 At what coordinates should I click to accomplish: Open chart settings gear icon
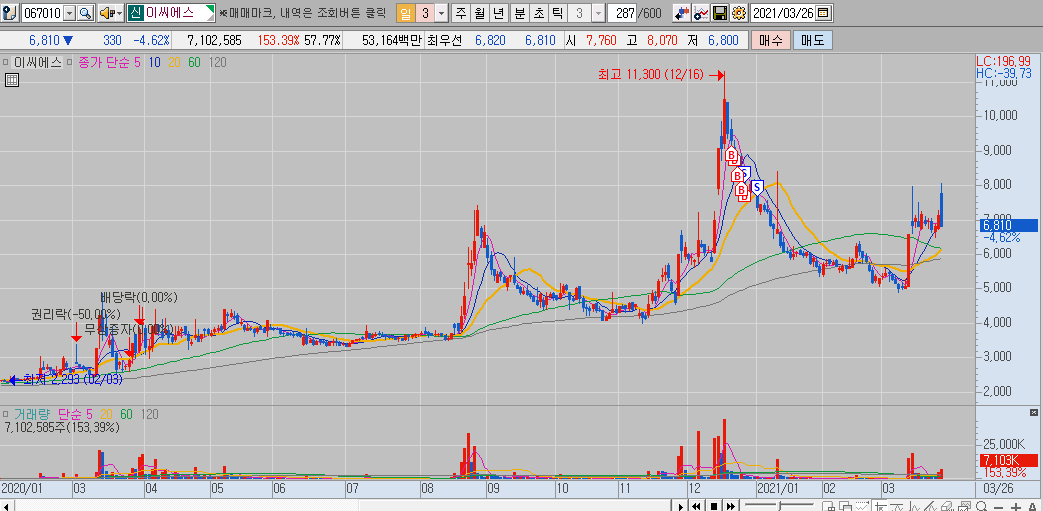(x=738, y=13)
